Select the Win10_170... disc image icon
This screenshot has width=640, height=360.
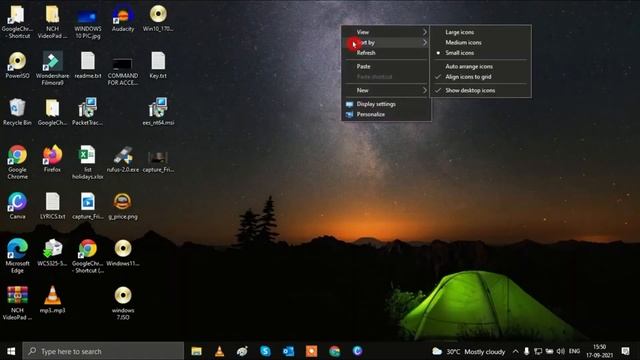[x=158, y=18]
